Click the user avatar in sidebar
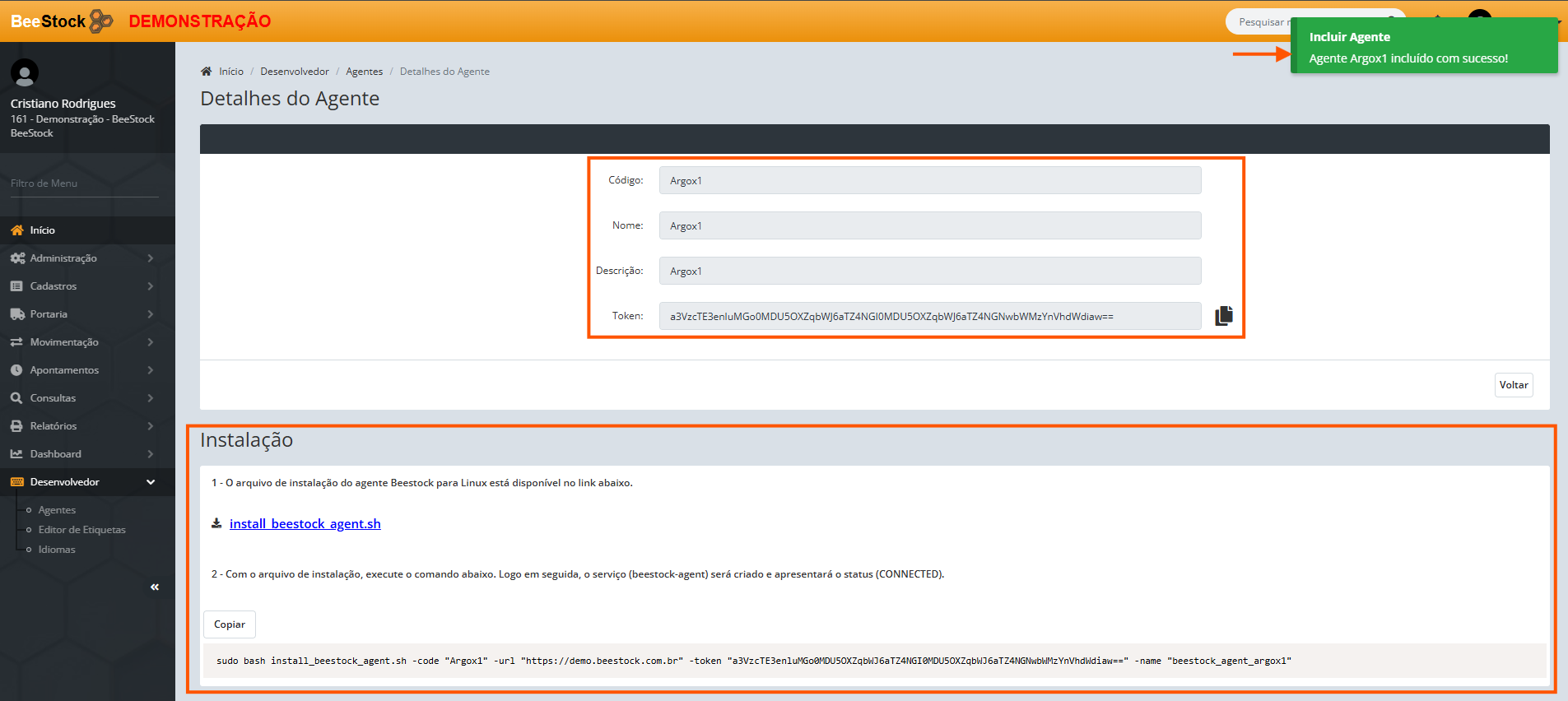 click(x=25, y=73)
